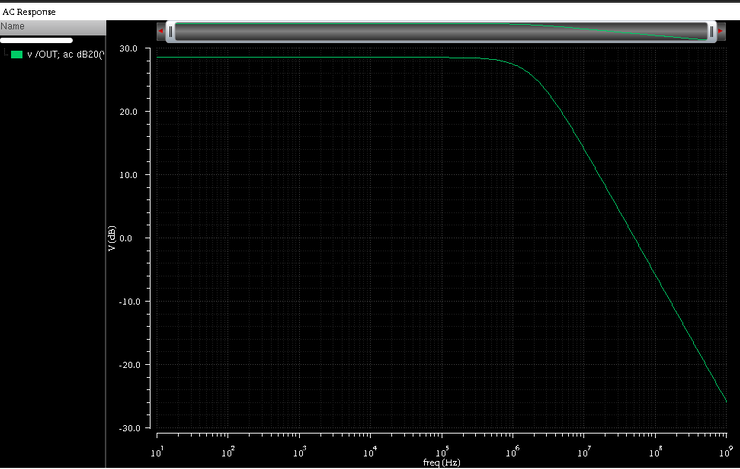
Task: Click the white scrollbar under Name header
Action: point(36,41)
